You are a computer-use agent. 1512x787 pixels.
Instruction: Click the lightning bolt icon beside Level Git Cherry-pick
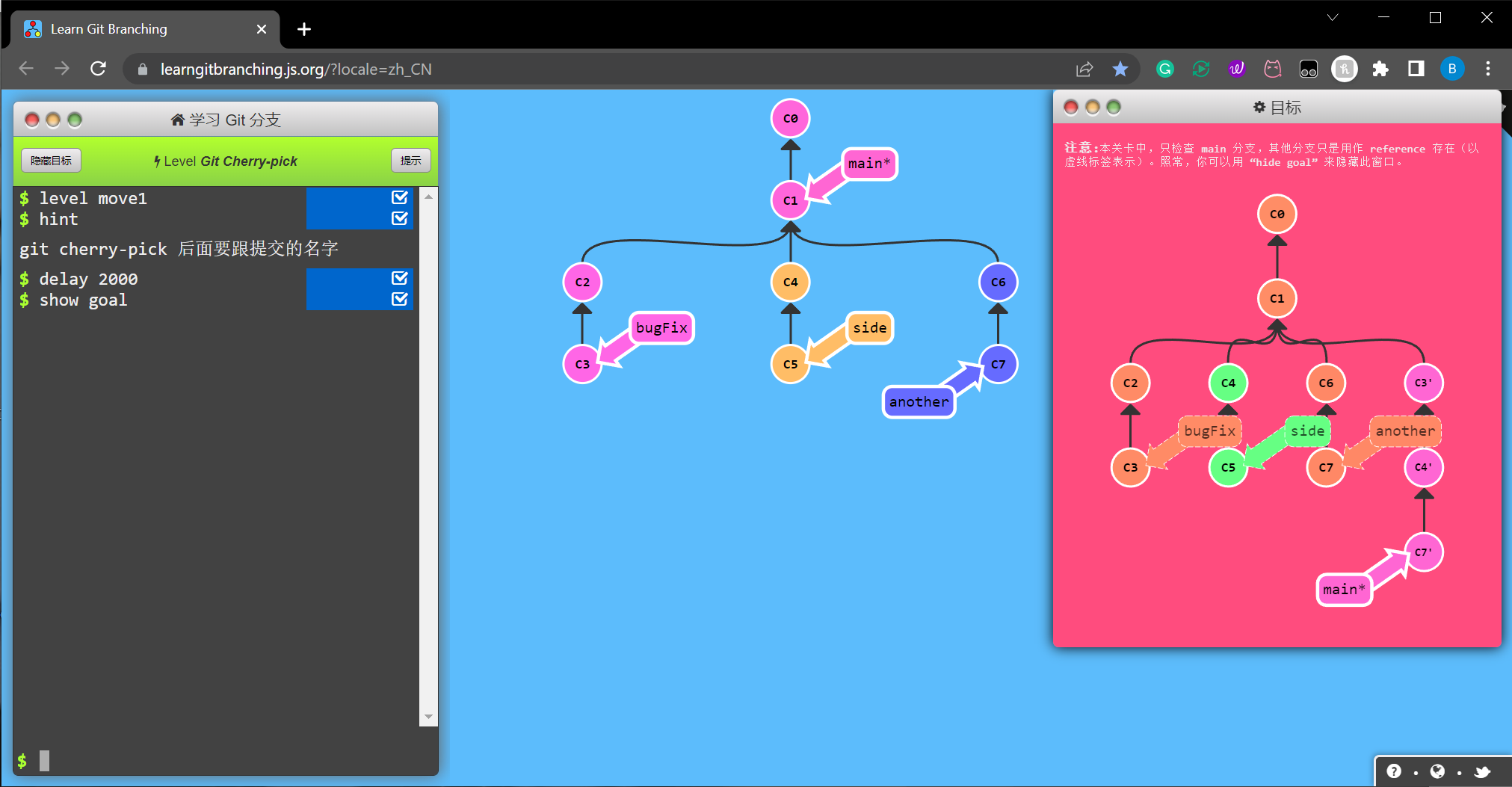point(156,161)
